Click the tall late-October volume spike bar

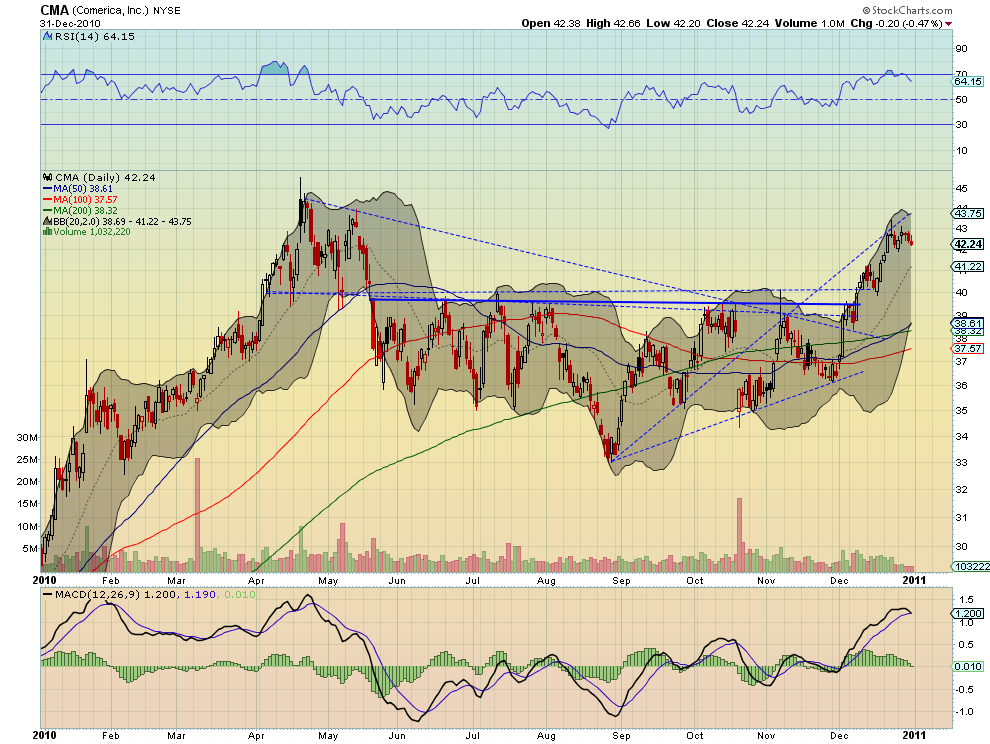point(739,535)
